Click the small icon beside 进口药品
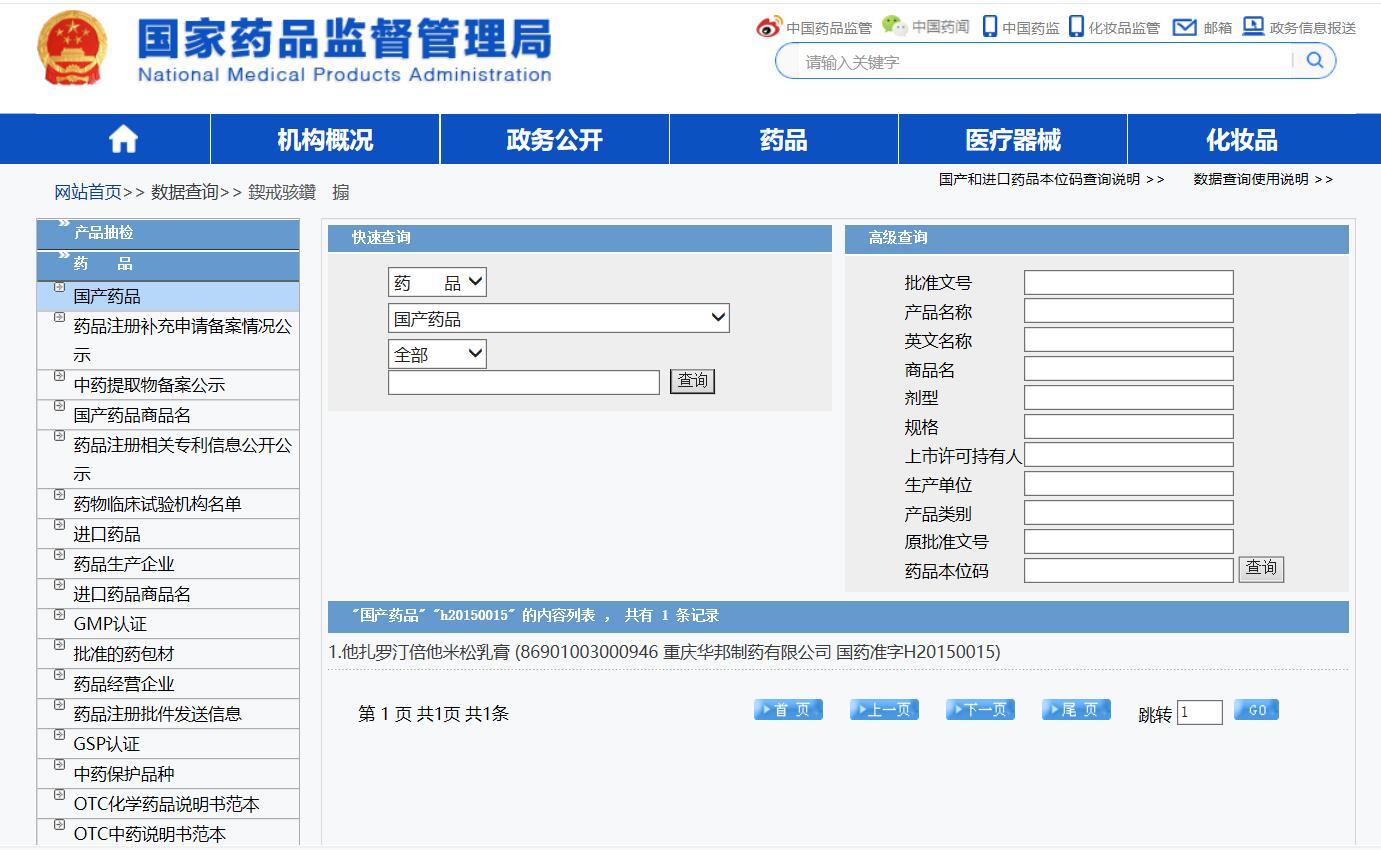This screenshot has width=1381, height=850. pos(59,525)
